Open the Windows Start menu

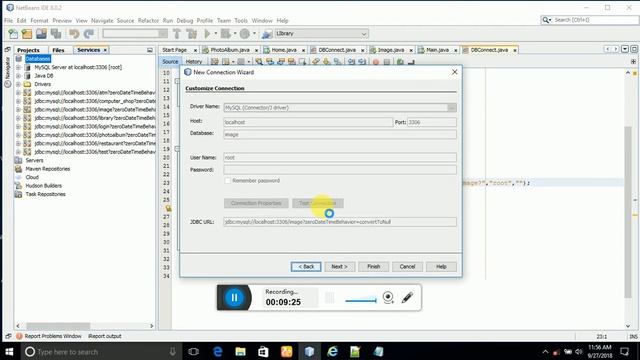tap(9, 351)
